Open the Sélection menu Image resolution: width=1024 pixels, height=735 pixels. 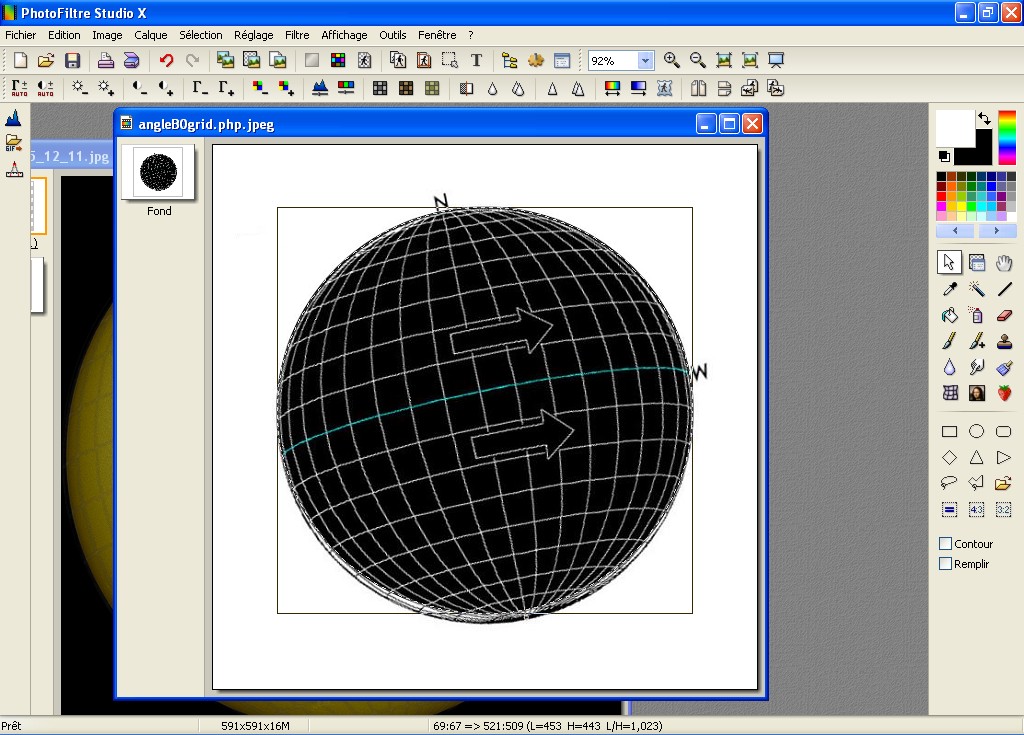tap(200, 35)
